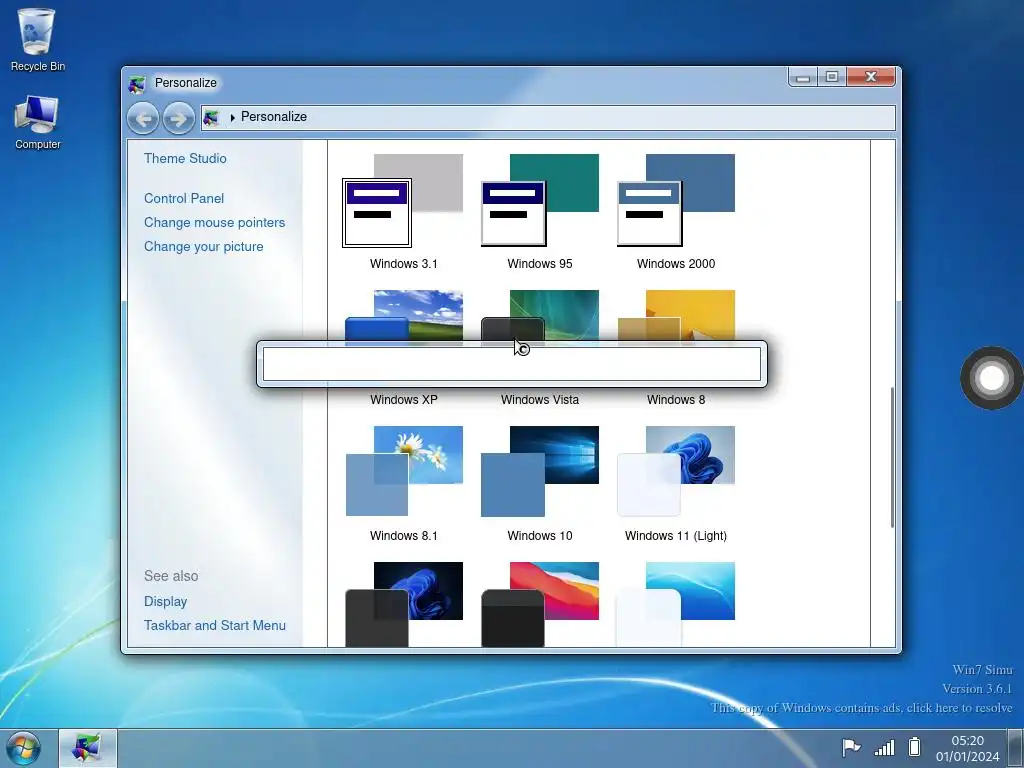Click the ads notice to resolve
The height and width of the screenshot is (768, 1024).
[861, 708]
